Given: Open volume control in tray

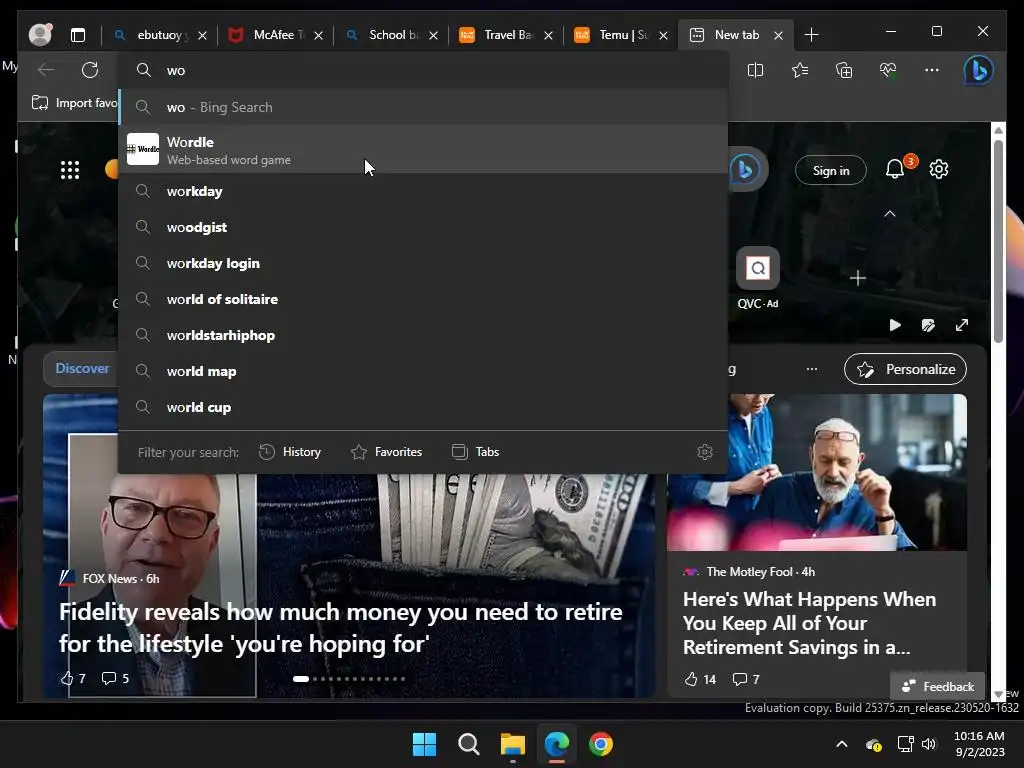Looking at the screenshot, I should (x=929, y=744).
